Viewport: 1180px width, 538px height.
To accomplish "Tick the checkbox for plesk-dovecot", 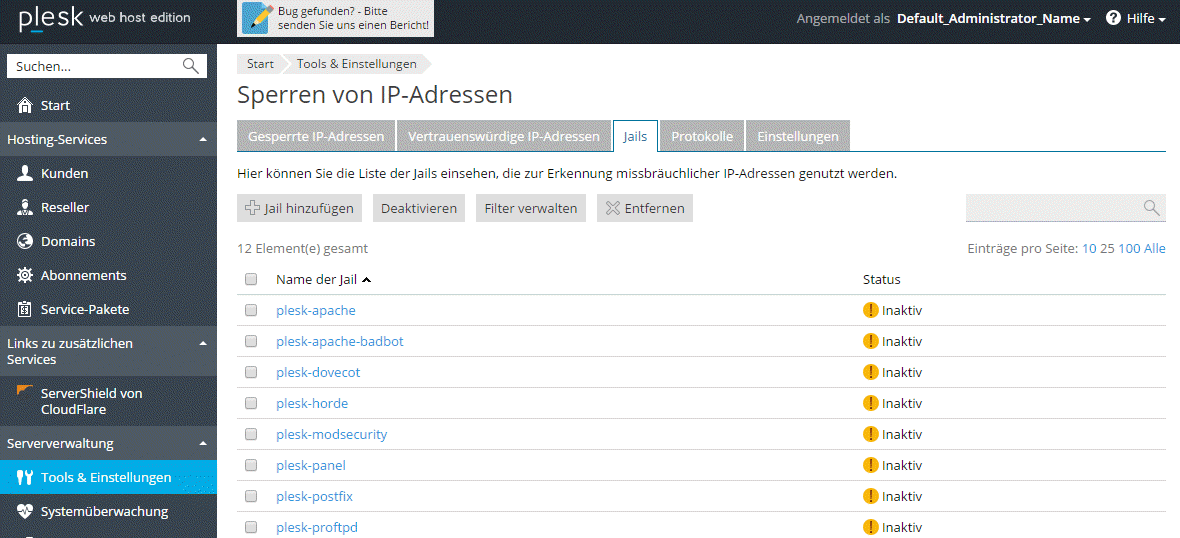I will click(251, 372).
